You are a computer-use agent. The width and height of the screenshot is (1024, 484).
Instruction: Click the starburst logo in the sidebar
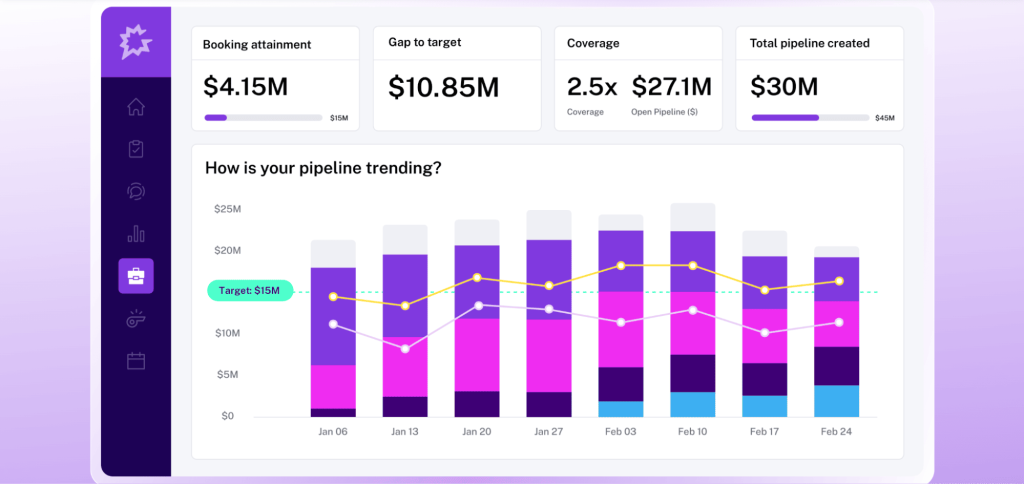[136, 41]
